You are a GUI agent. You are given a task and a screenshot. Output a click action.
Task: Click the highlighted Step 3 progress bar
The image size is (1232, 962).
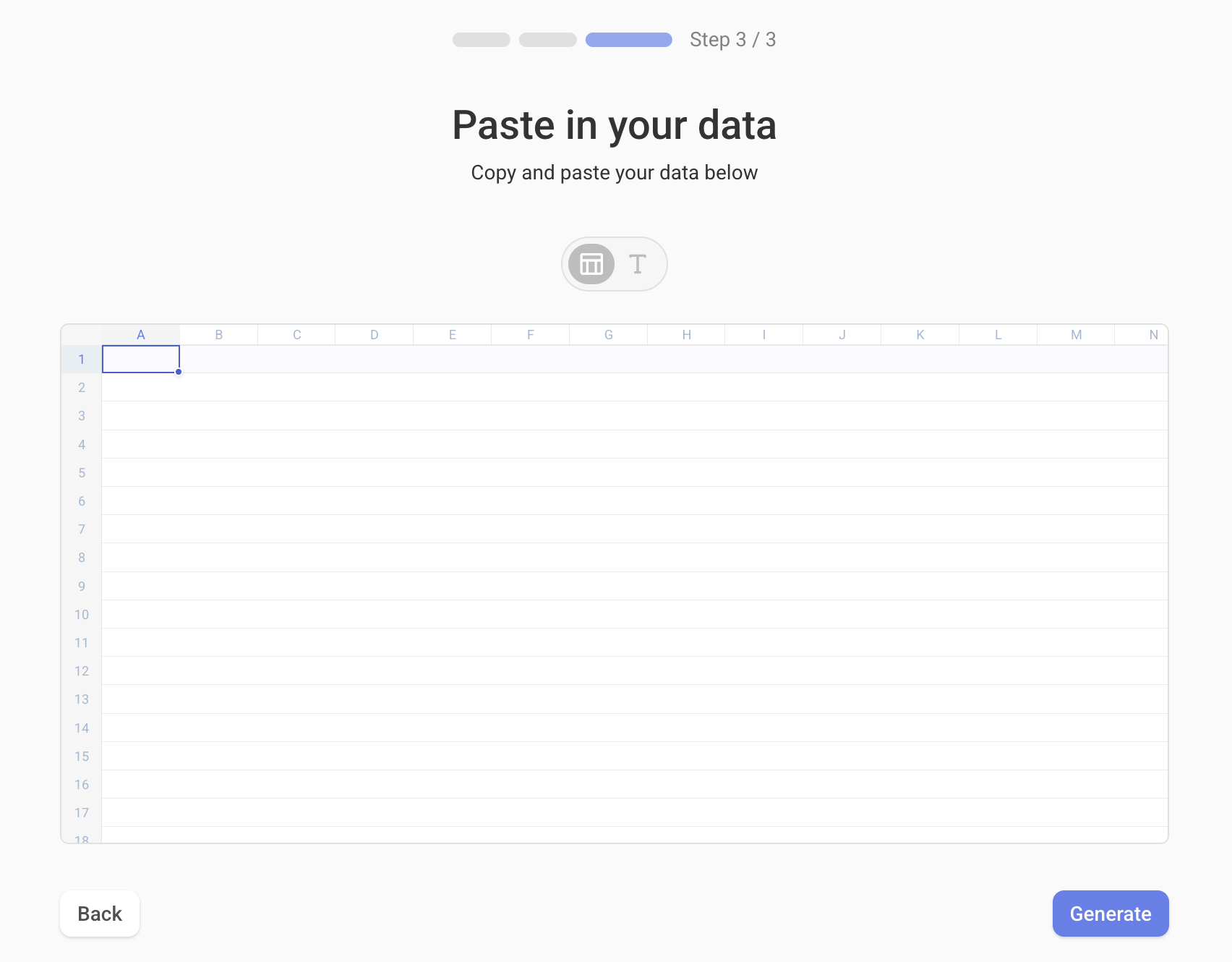(628, 40)
